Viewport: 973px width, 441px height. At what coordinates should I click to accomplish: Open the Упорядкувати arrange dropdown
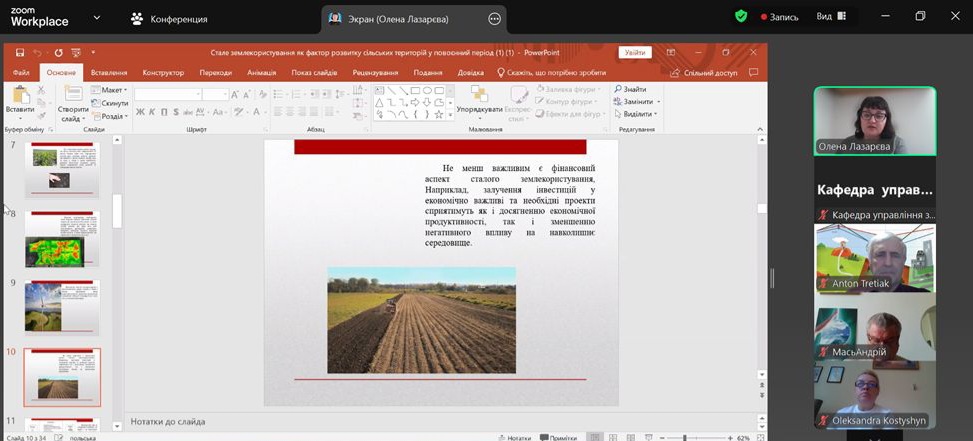479,104
